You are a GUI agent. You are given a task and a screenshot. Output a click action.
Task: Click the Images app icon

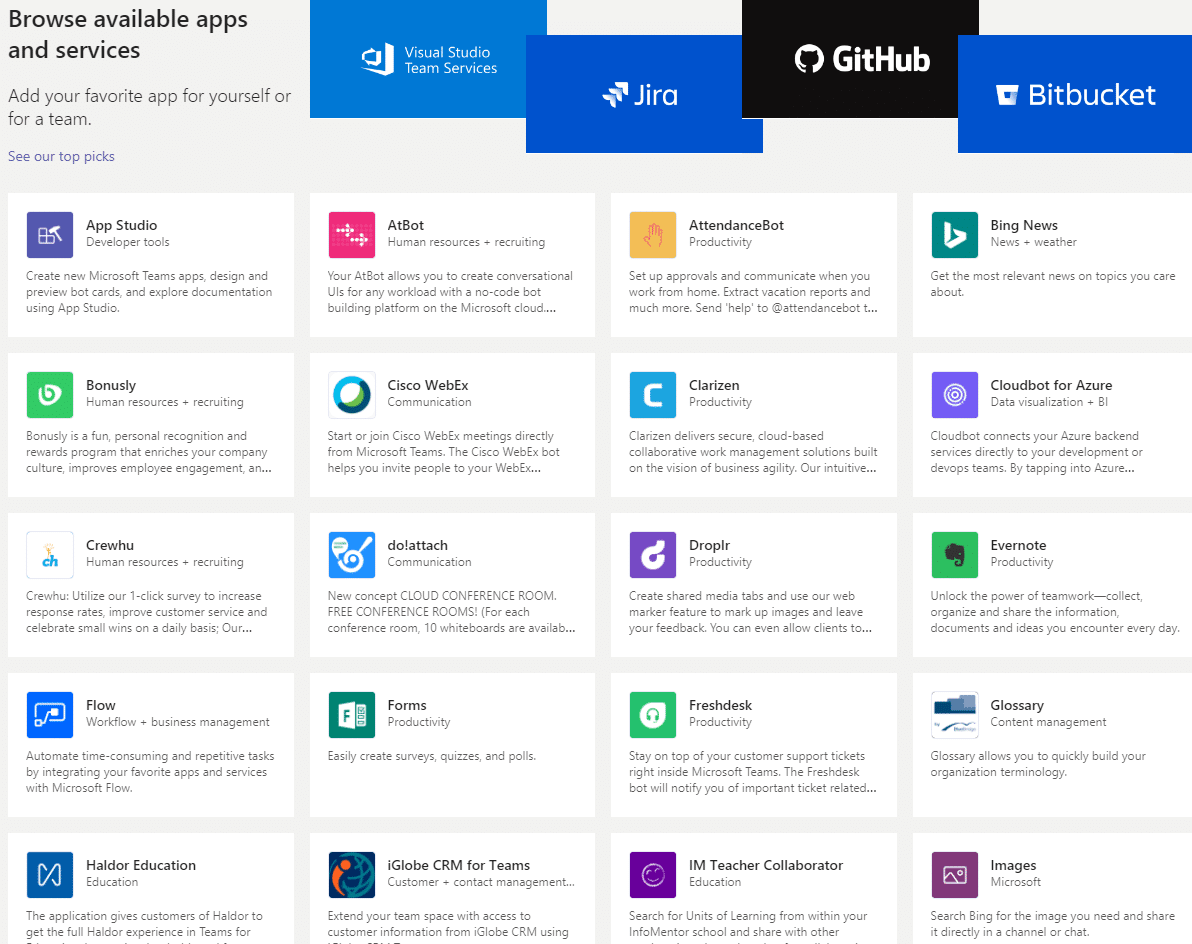coord(954,875)
